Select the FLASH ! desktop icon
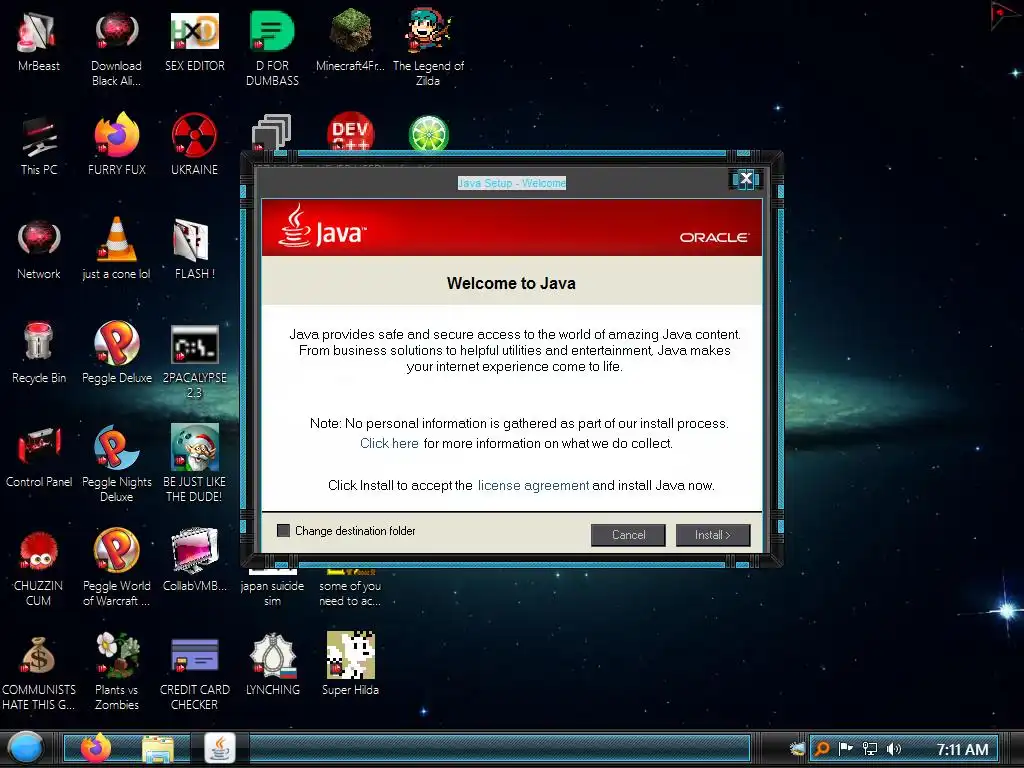Screen dimensions: 1024x768 point(194,249)
